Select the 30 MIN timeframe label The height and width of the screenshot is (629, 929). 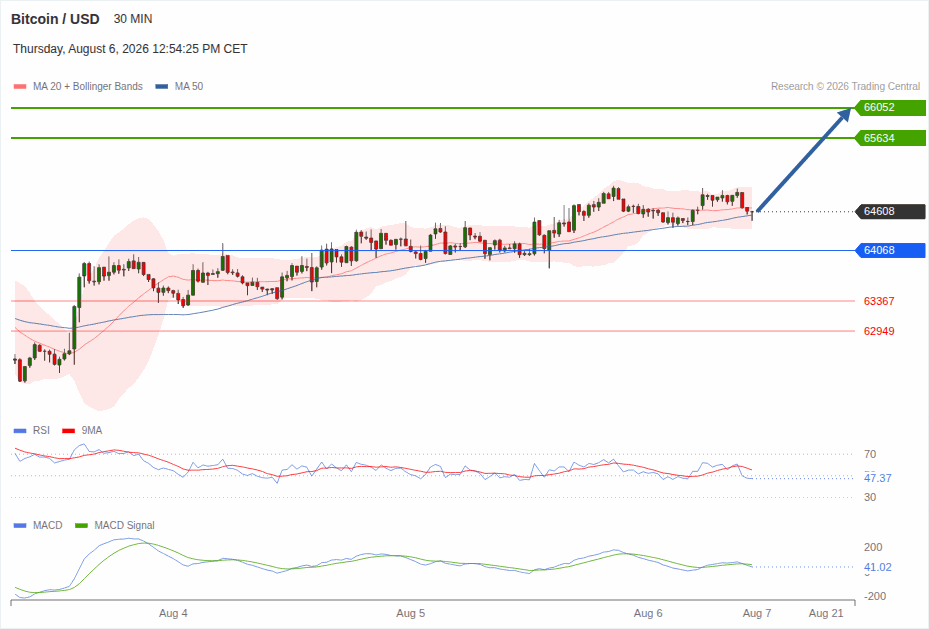pos(133,19)
